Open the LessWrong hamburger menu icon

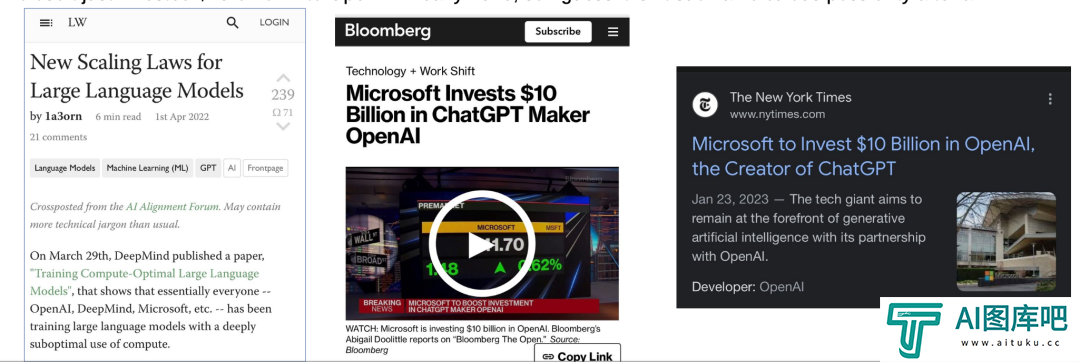[46, 23]
